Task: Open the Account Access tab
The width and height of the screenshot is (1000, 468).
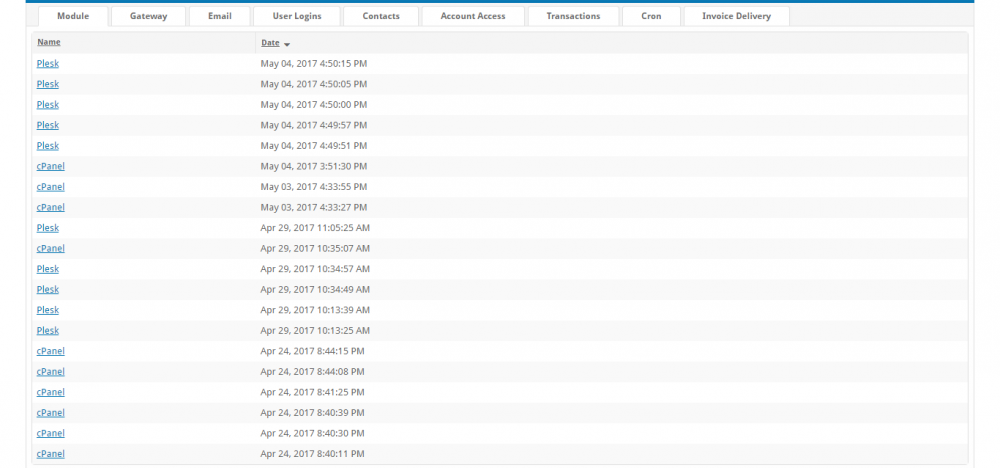Action: pyautogui.click(x=473, y=16)
